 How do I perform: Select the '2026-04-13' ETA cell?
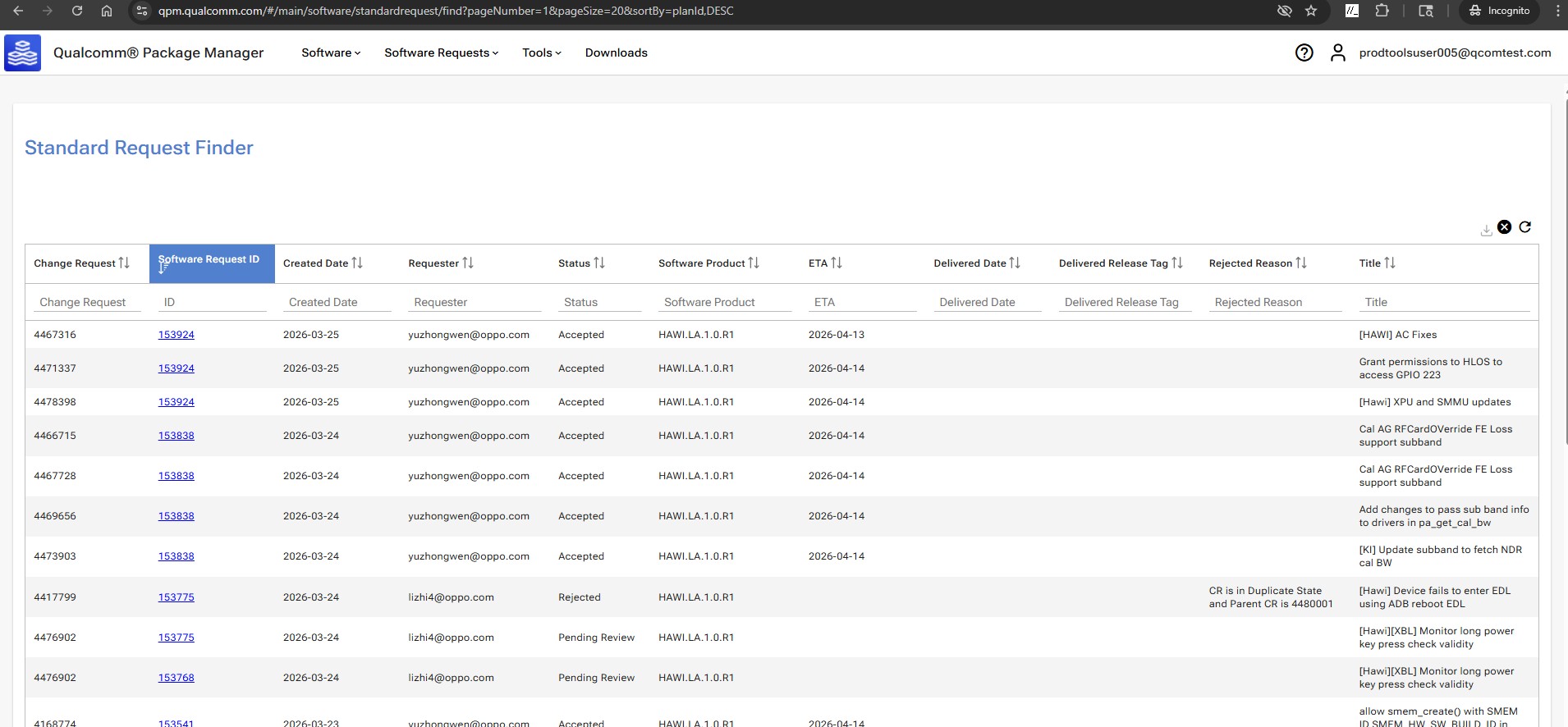click(837, 335)
